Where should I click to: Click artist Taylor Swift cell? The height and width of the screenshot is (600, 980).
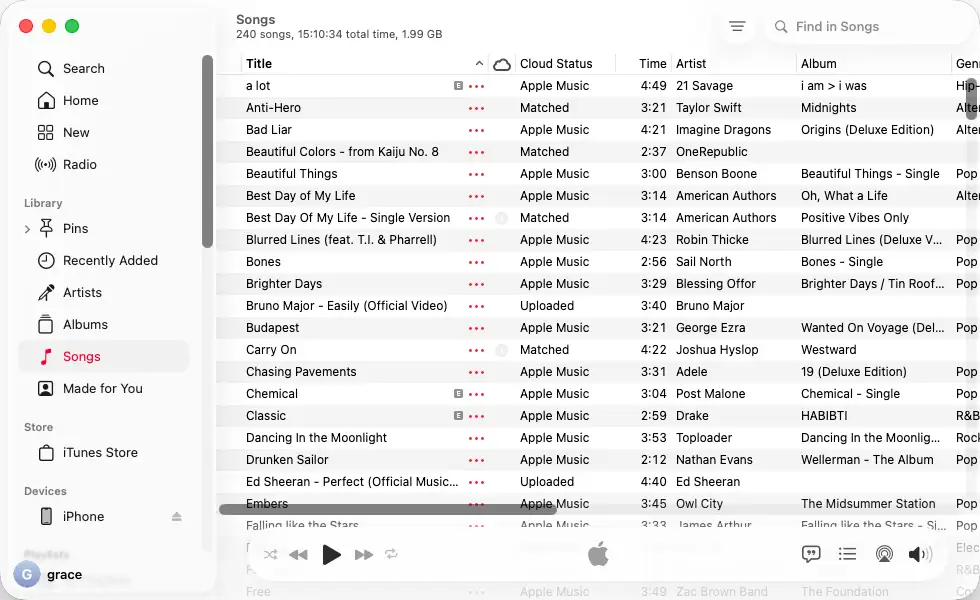point(709,108)
